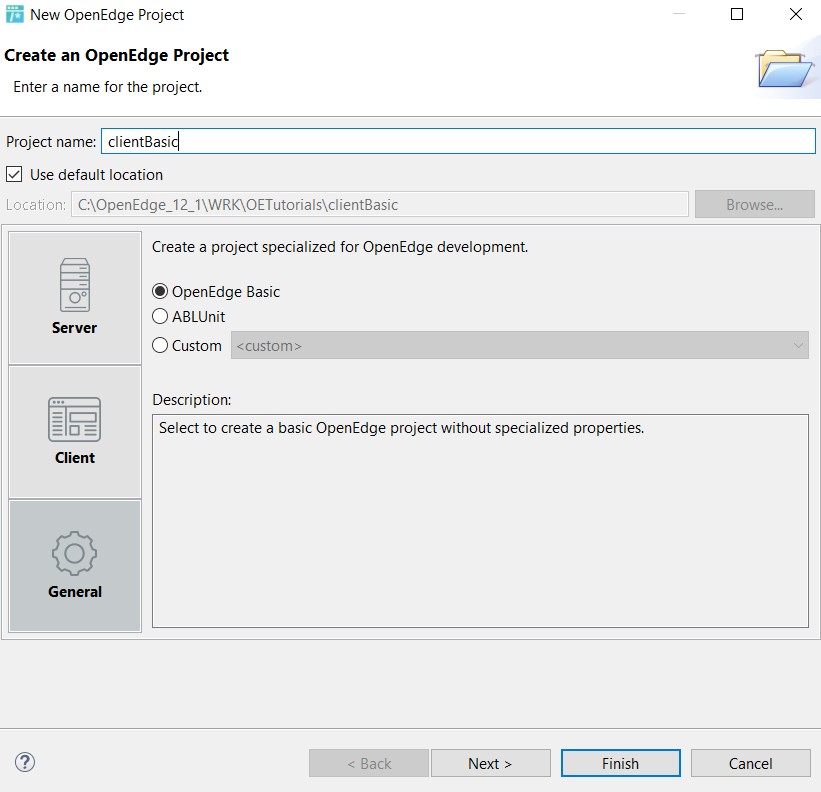Click the OpenEdge wizard title bar icon

coord(14,14)
